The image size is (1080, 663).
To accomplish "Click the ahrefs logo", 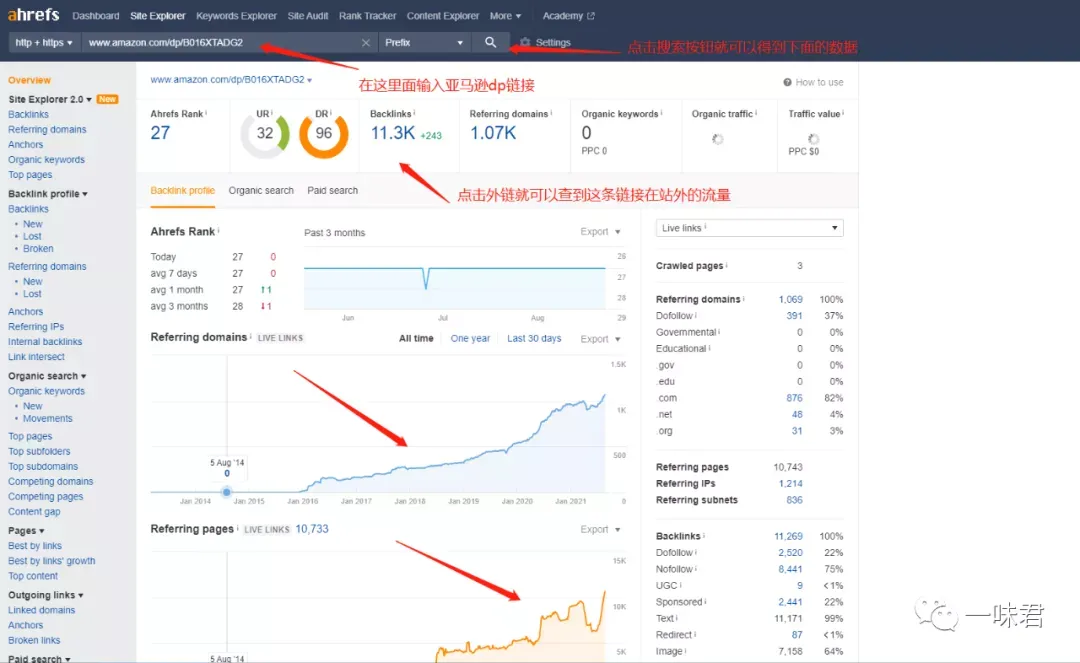I will coord(33,14).
